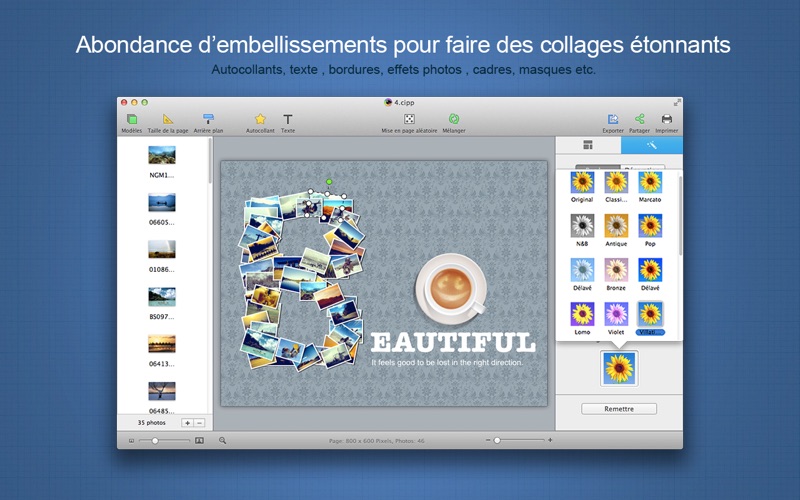Apply the Lomo photo filter
This screenshot has width=800, height=500.
(582, 318)
